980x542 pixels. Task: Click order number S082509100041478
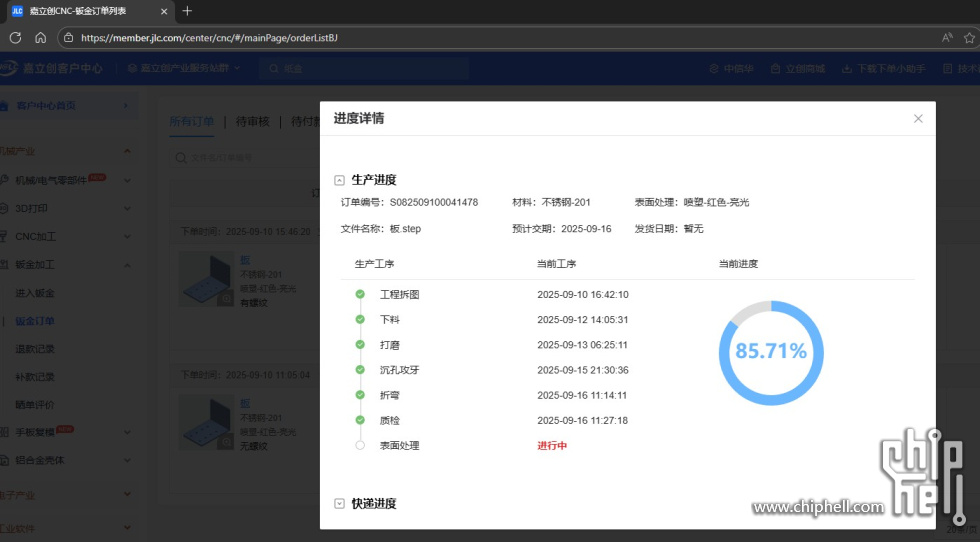tap(434, 203)
